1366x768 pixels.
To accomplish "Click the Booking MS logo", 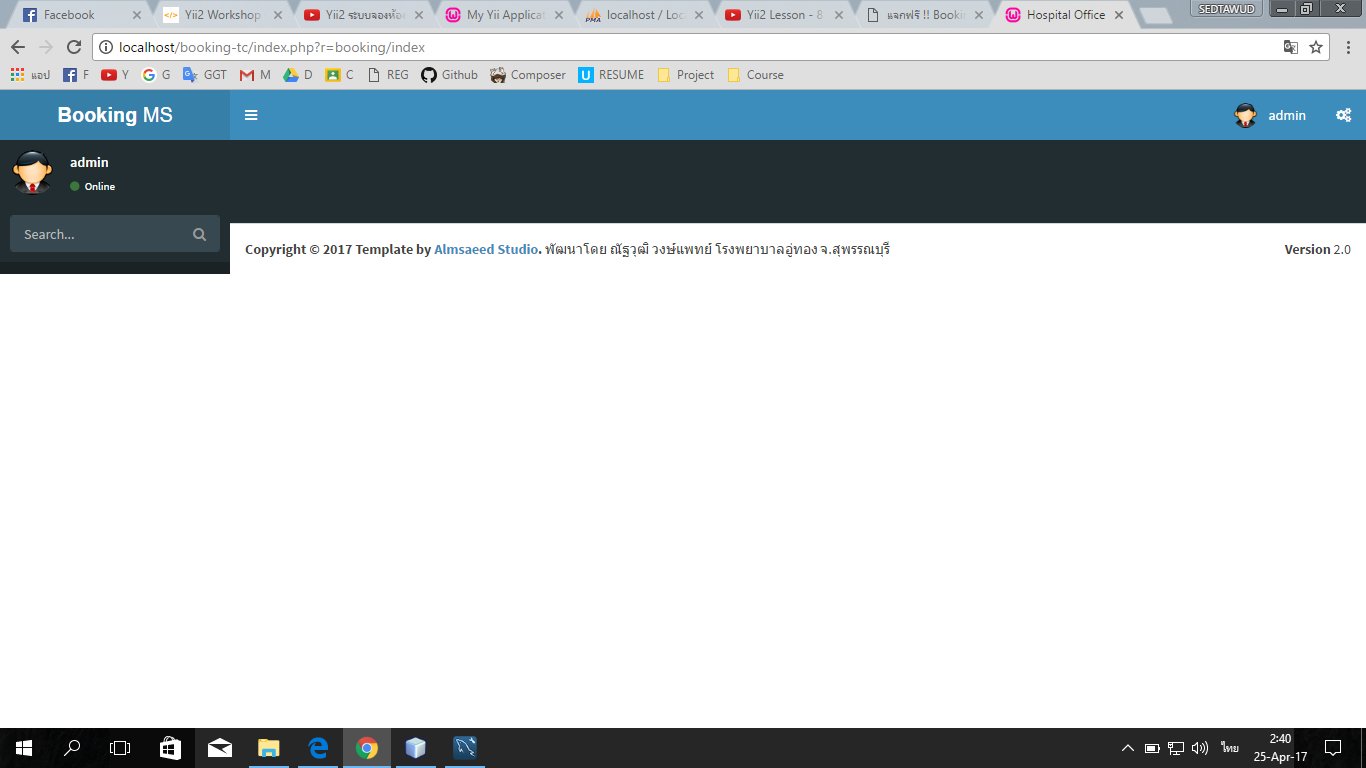I will tap(115, 115).
